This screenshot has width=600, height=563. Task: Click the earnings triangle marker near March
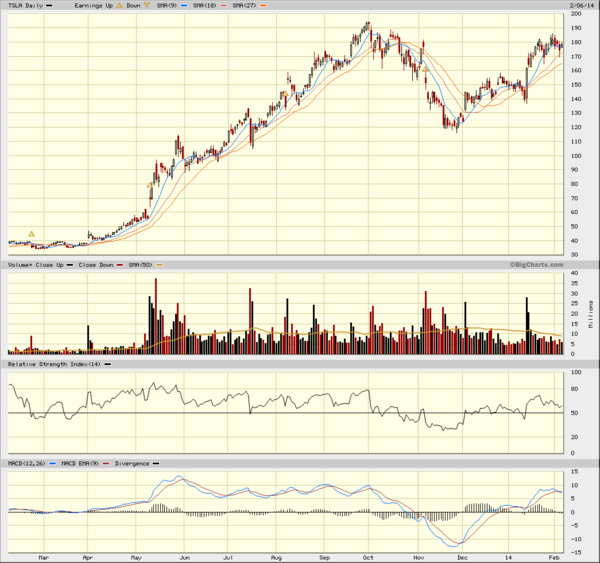click(x=31, y=234)
